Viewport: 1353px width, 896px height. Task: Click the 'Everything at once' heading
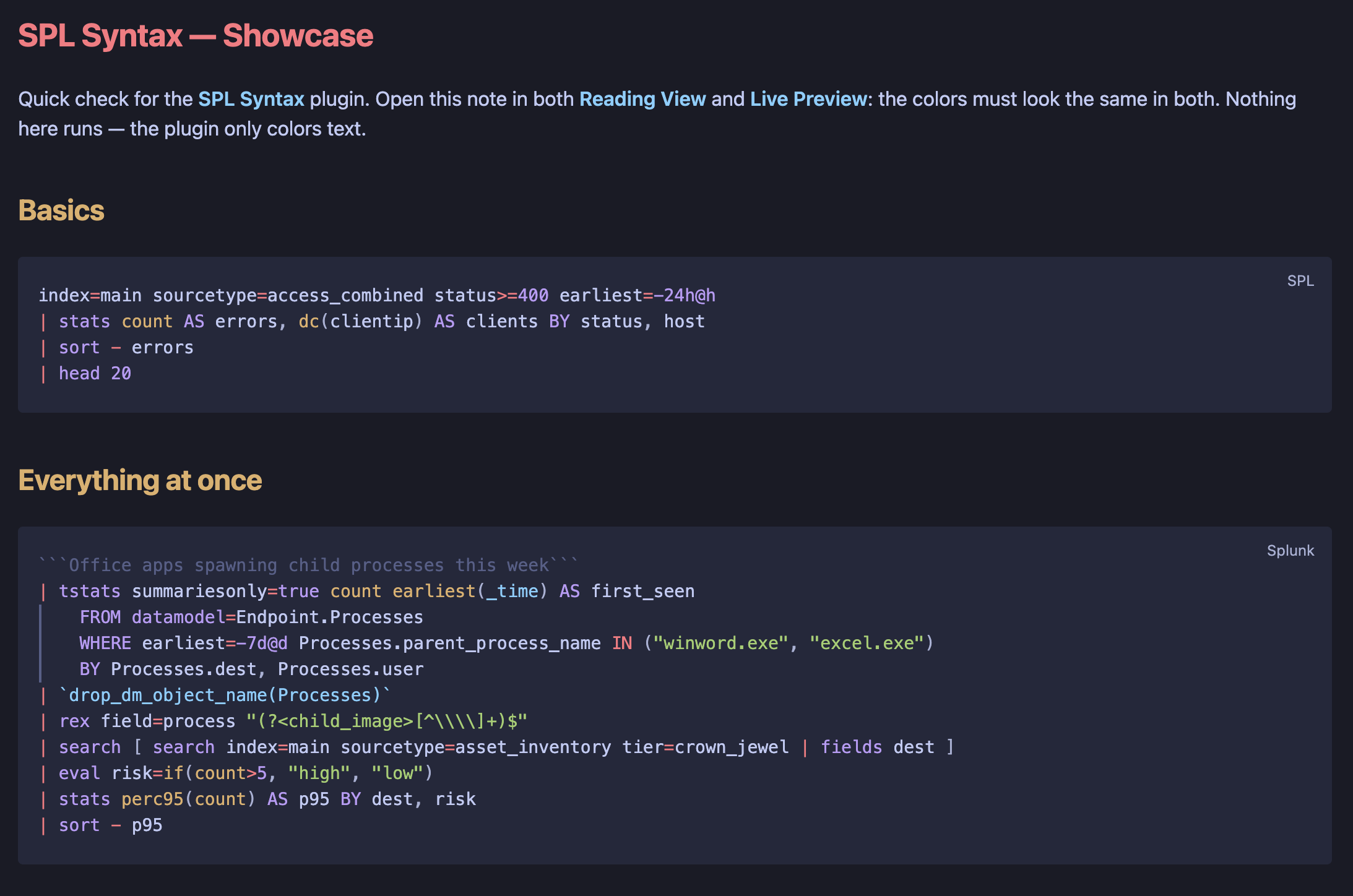click(140, 480)
